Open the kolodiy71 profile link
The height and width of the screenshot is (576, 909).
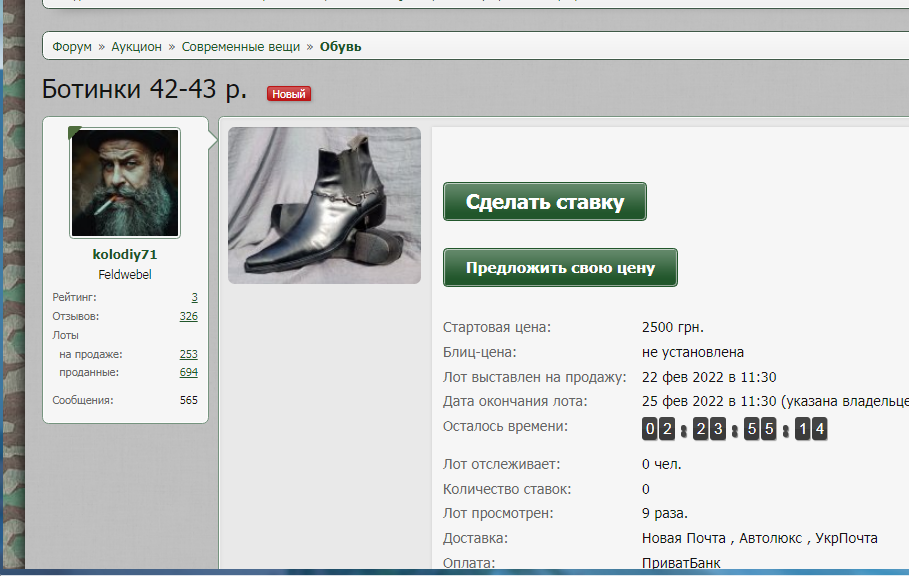pyautogui.click(x=125, y=254)
